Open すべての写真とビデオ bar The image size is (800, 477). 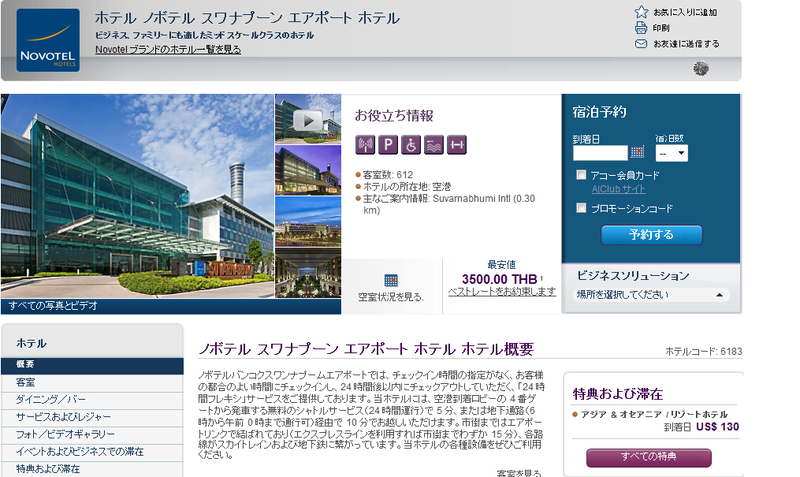pyautogui.click(x=171, y=306)
